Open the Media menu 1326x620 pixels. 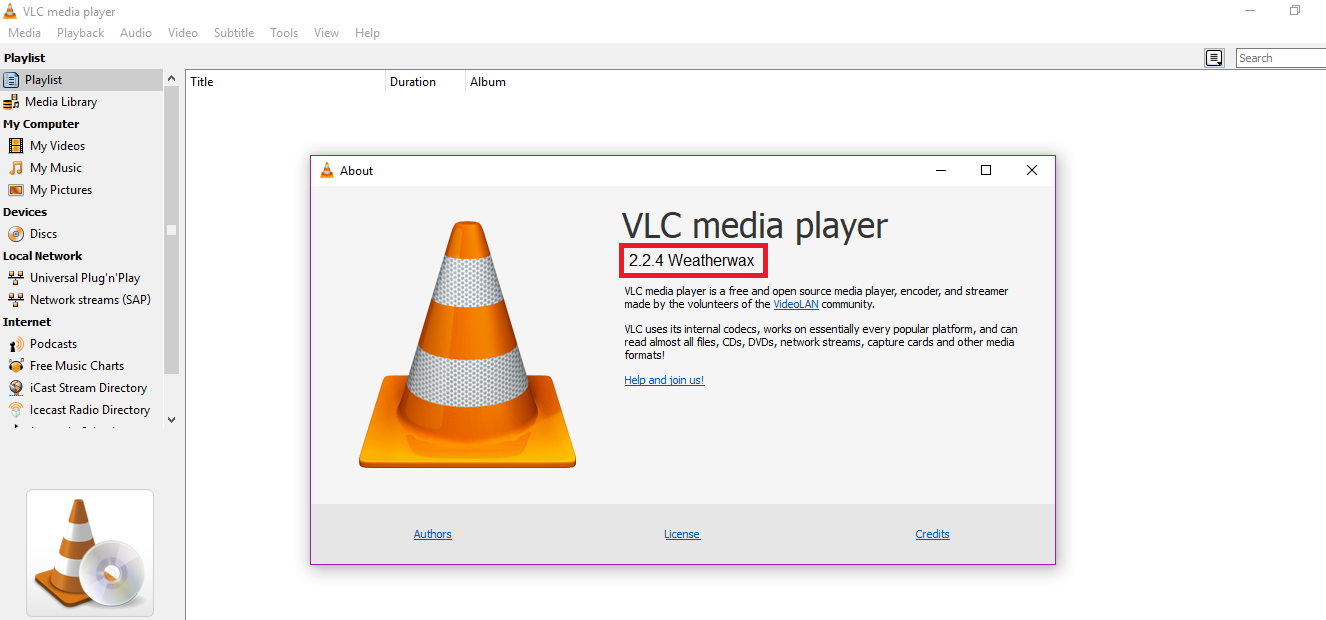[25, 33]
